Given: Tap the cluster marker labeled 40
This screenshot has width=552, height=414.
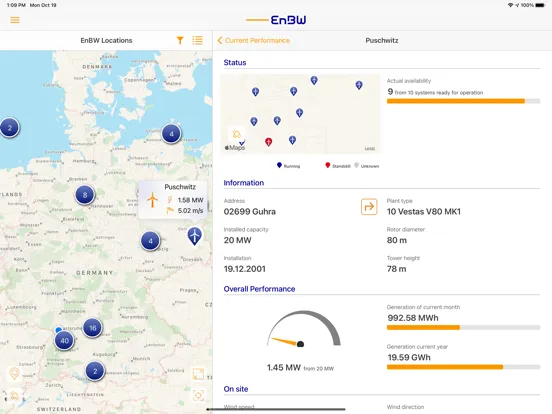Looking at the screenshot, I should 64,340.
